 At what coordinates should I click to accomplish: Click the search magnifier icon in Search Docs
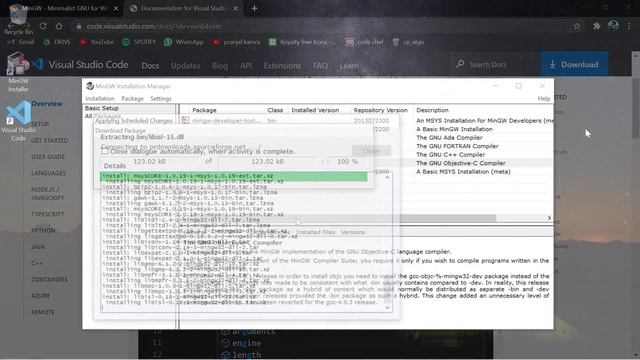pyautogui.click(x=460, y=64)
